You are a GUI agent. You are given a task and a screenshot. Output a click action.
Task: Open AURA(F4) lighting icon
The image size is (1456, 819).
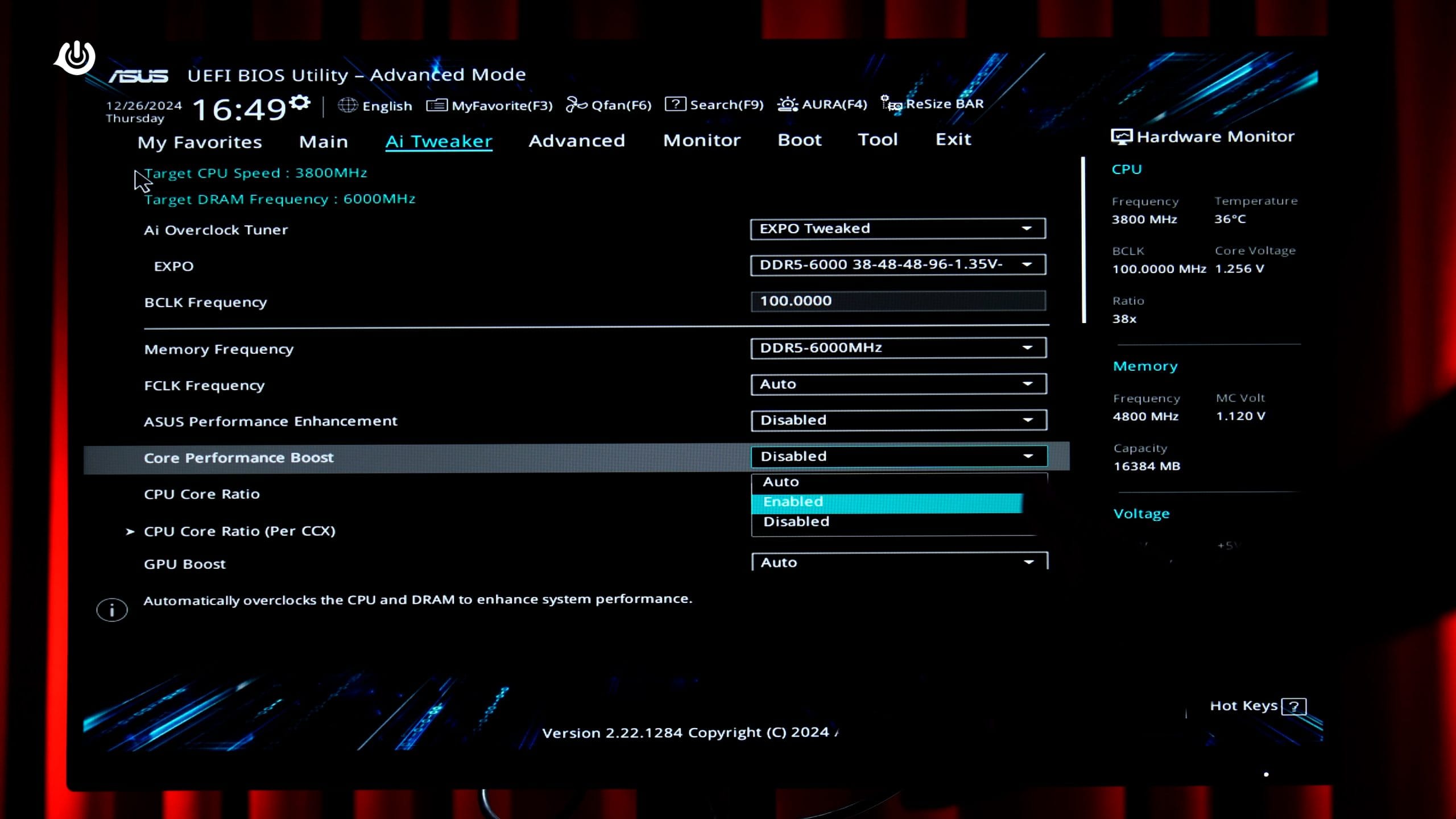coord(788,104)
